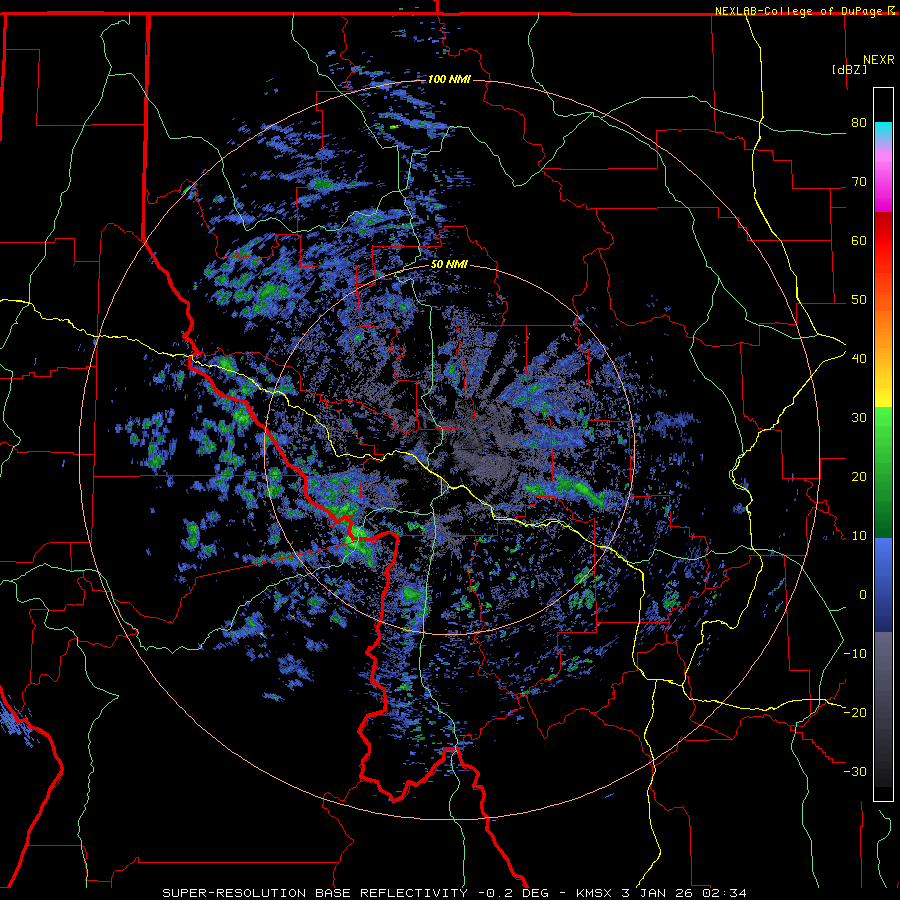This screenshot has height=900, width=900.
Task: Click the 60 value on dBZ scale
Action: click(x=859, y=240)
